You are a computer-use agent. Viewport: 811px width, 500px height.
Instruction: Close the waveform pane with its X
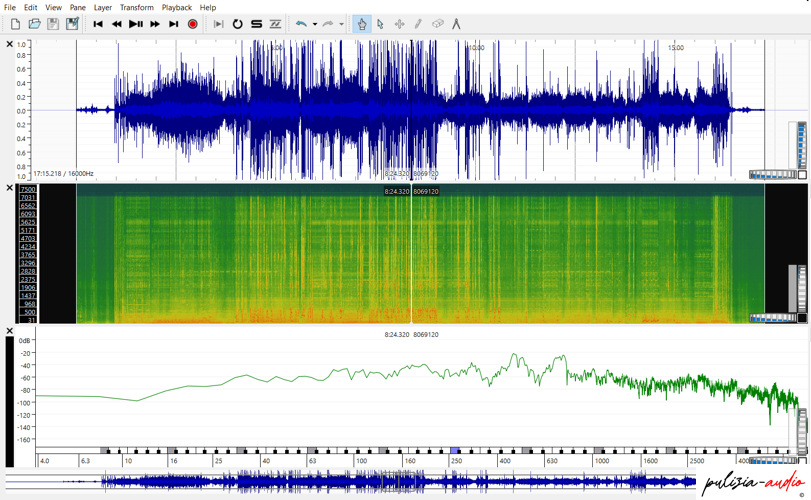point(9,44)
